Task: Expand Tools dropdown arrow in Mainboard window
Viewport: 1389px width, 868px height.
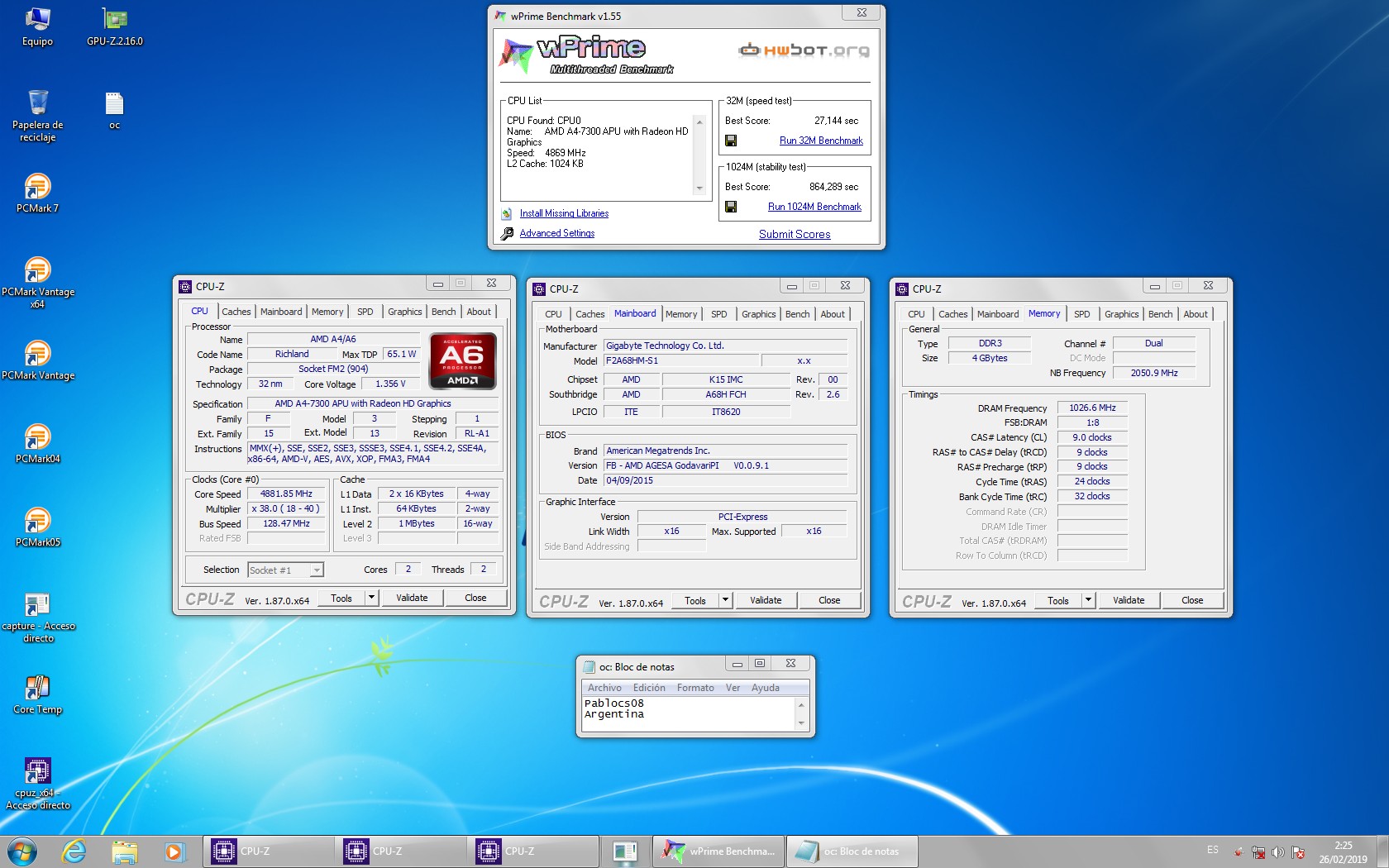Action: 725,600
